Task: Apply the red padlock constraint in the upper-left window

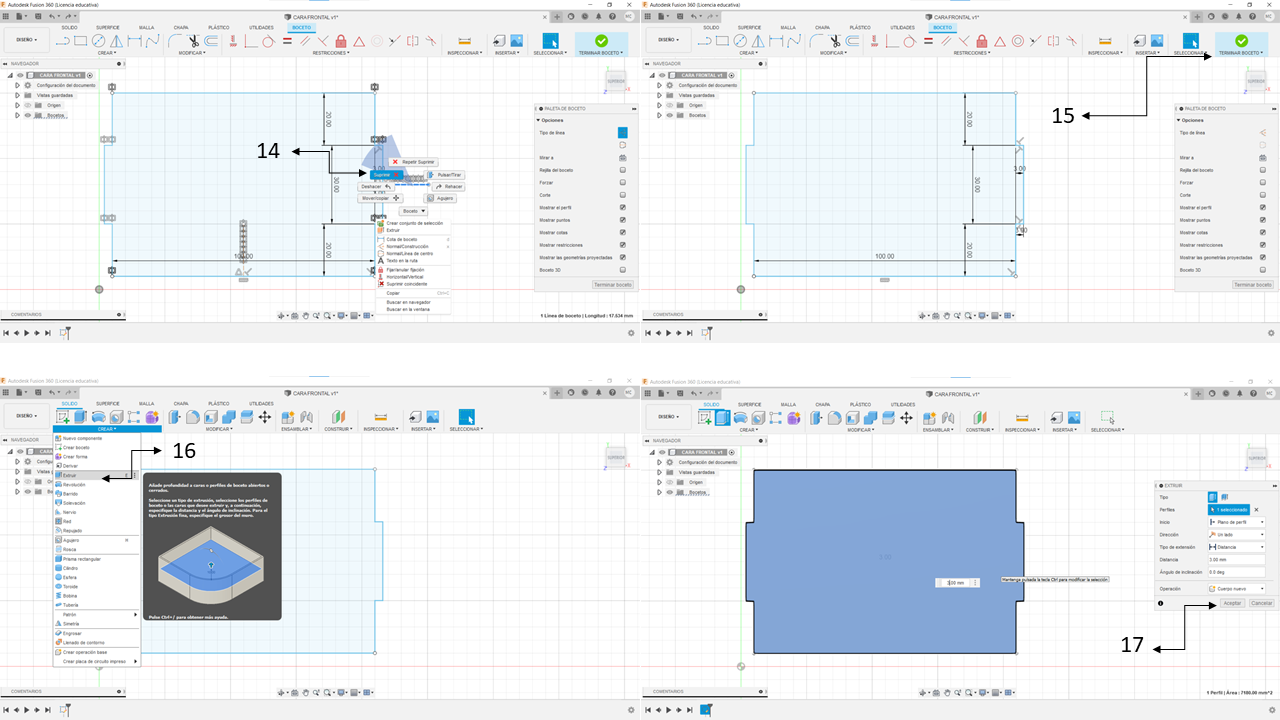Action: coord(341,41)
